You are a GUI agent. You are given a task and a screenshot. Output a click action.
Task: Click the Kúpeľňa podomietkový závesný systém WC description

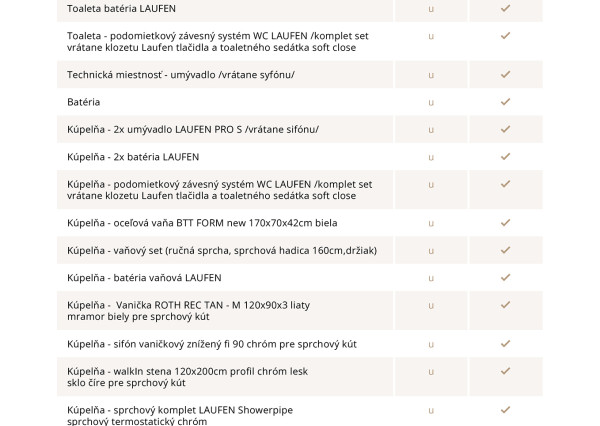pos(219,190)
